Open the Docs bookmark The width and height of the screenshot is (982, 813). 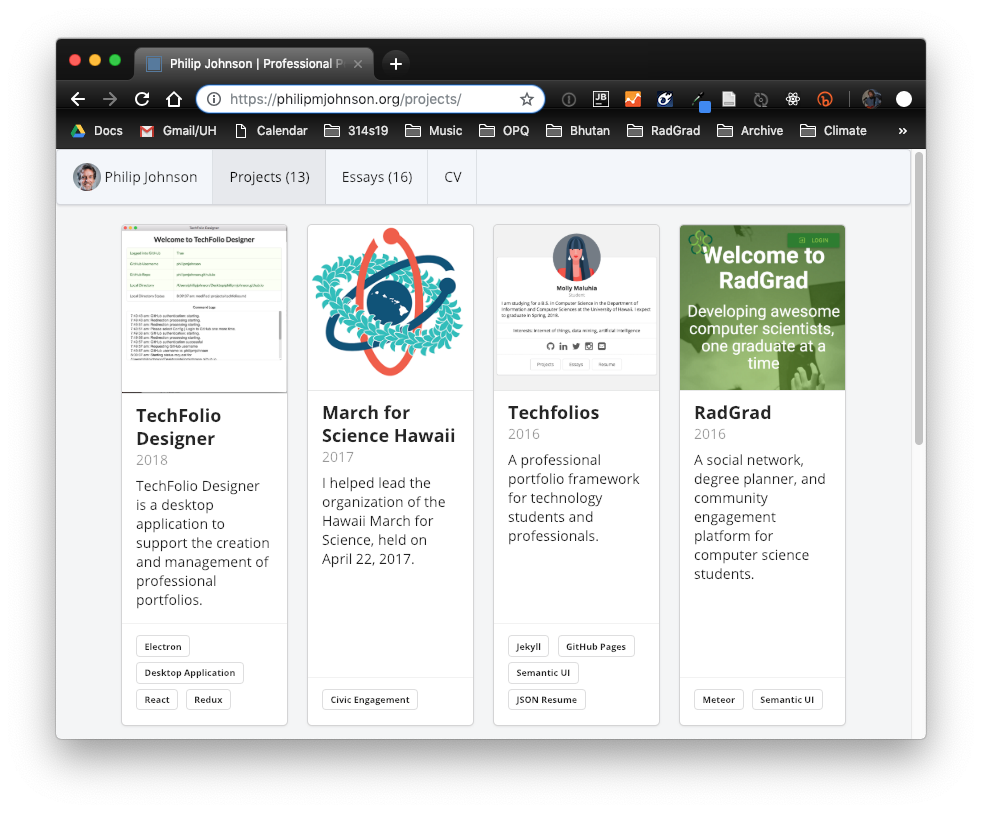96,131
